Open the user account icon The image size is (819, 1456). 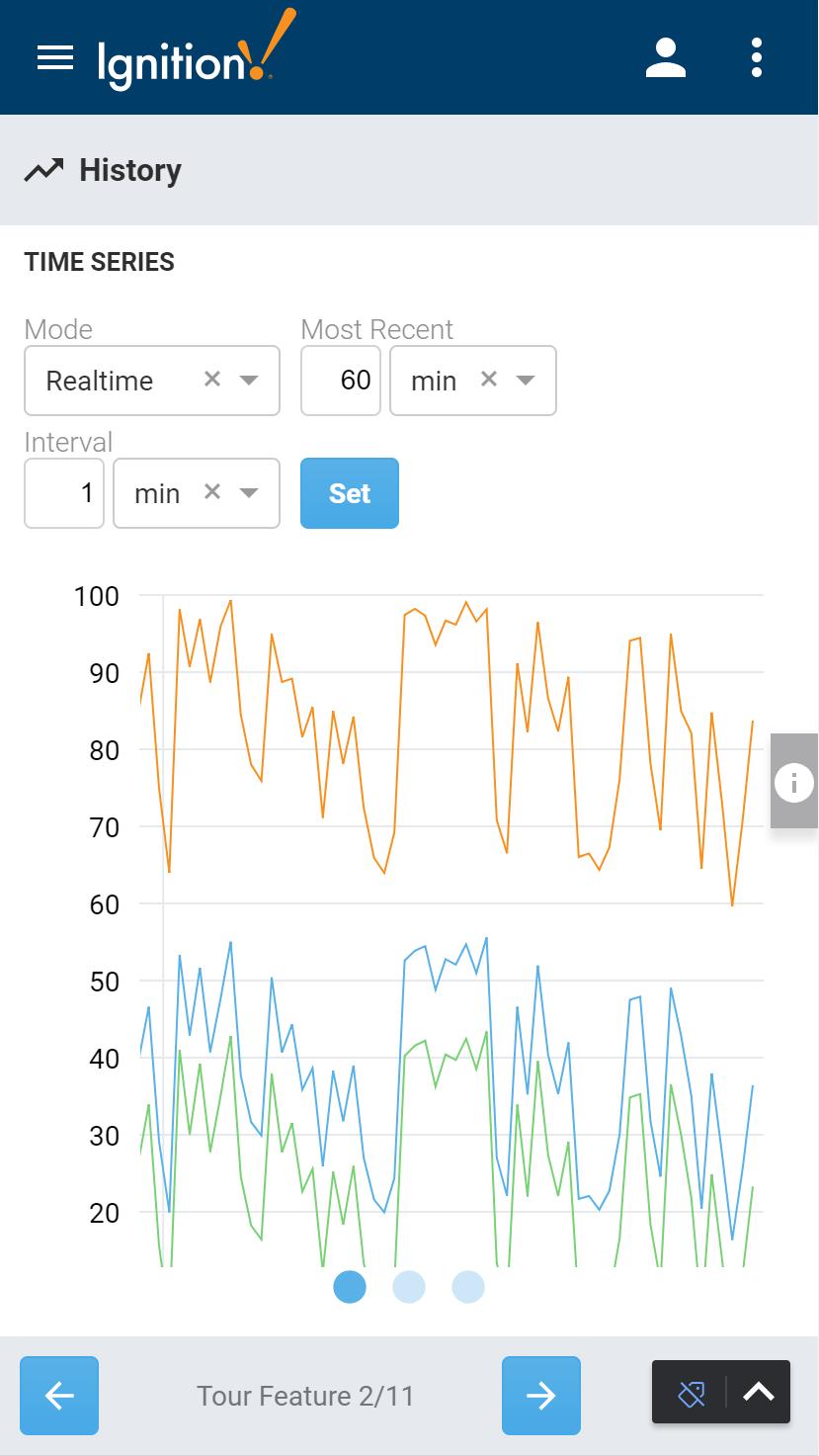666,58
